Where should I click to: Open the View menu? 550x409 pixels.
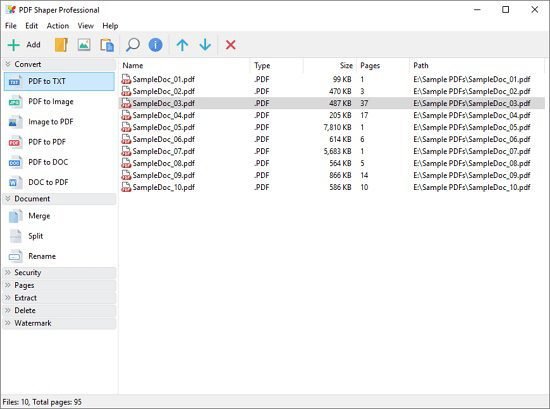pos(86,26)
